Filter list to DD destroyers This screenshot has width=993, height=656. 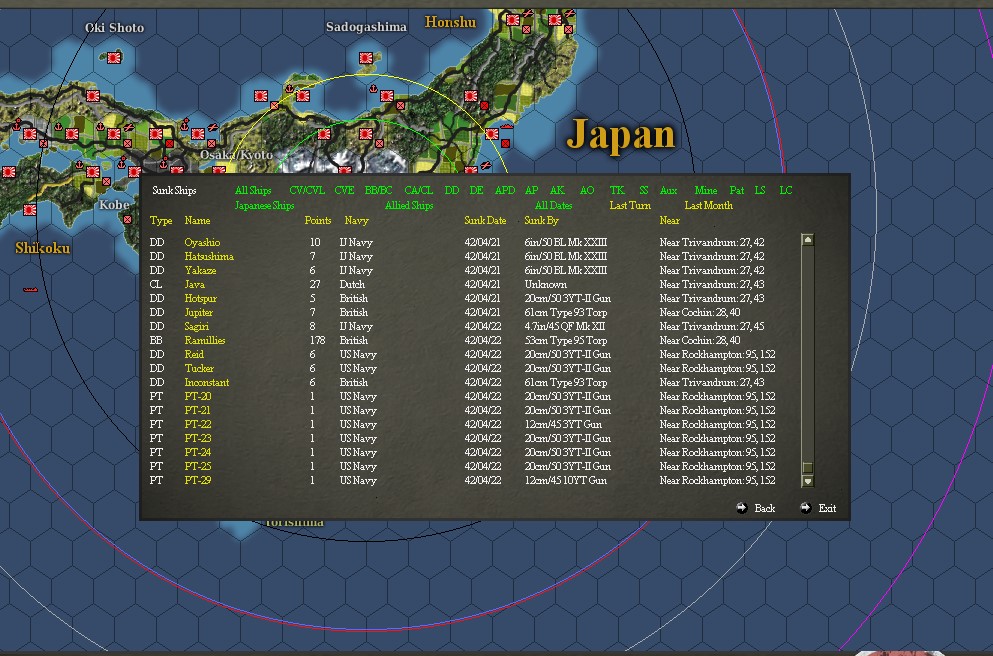point(452,190)
